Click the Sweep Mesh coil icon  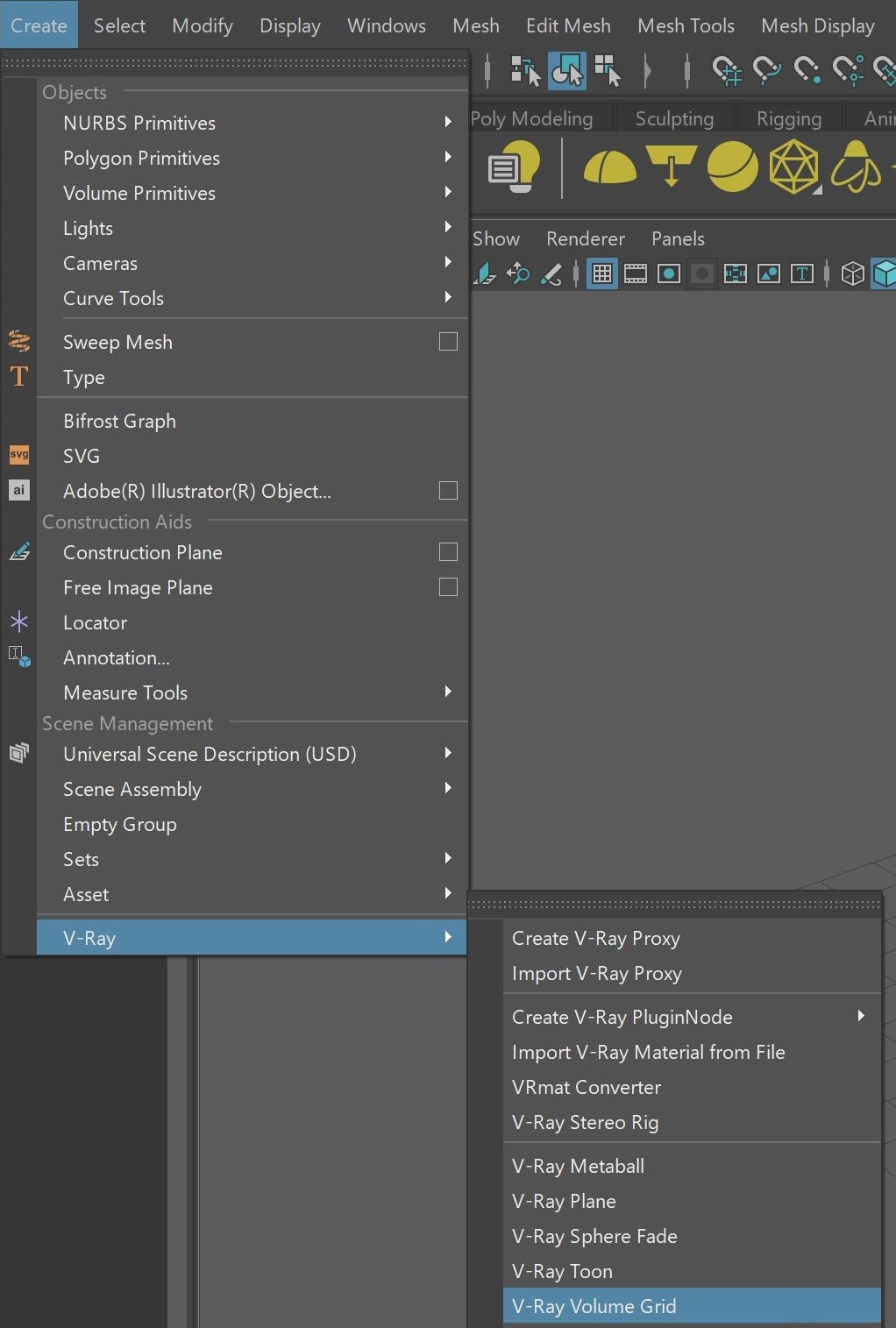(19, 341)
